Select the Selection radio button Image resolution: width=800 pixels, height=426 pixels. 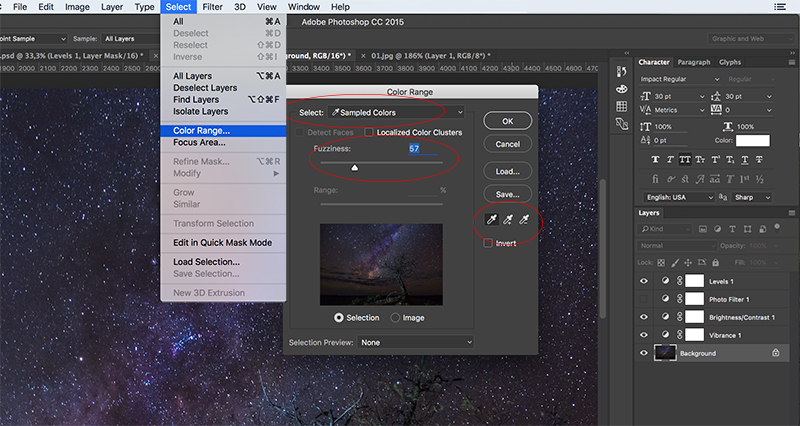[x=339, y=317]
